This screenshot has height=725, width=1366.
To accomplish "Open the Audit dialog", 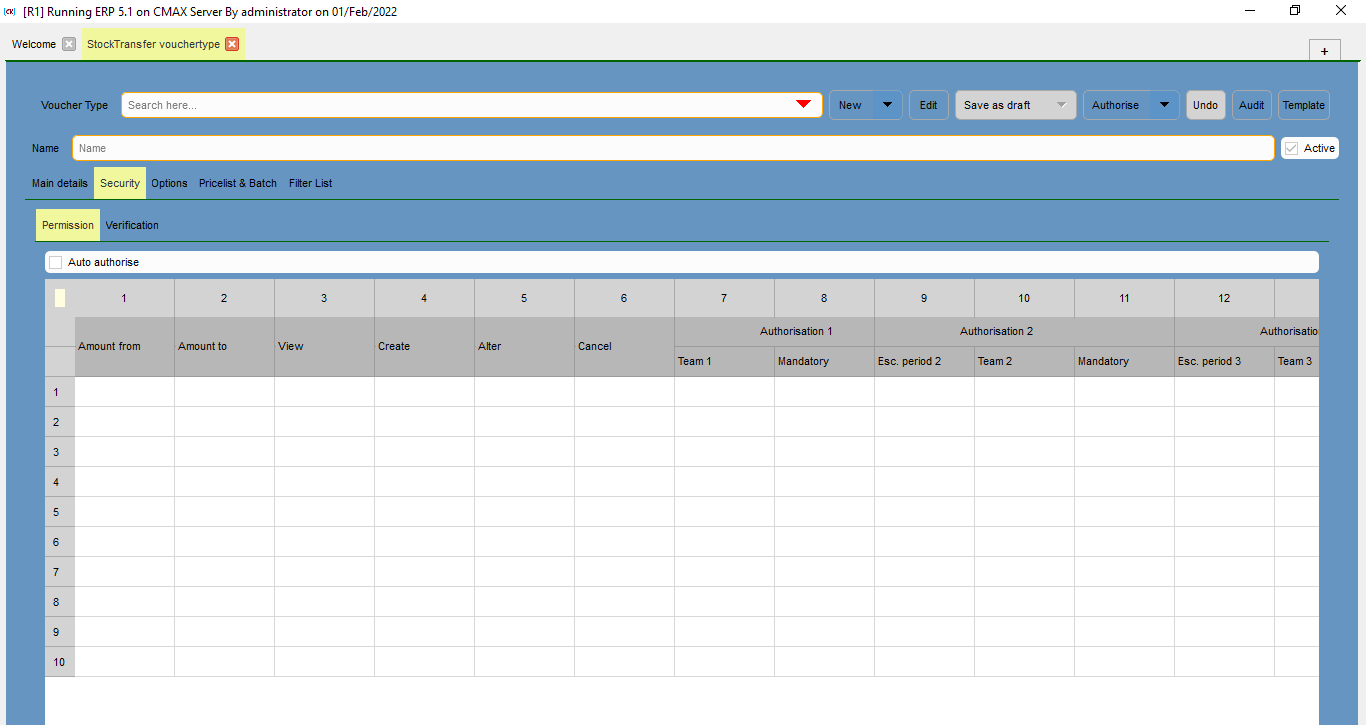I will click(x=1251, y=104).
